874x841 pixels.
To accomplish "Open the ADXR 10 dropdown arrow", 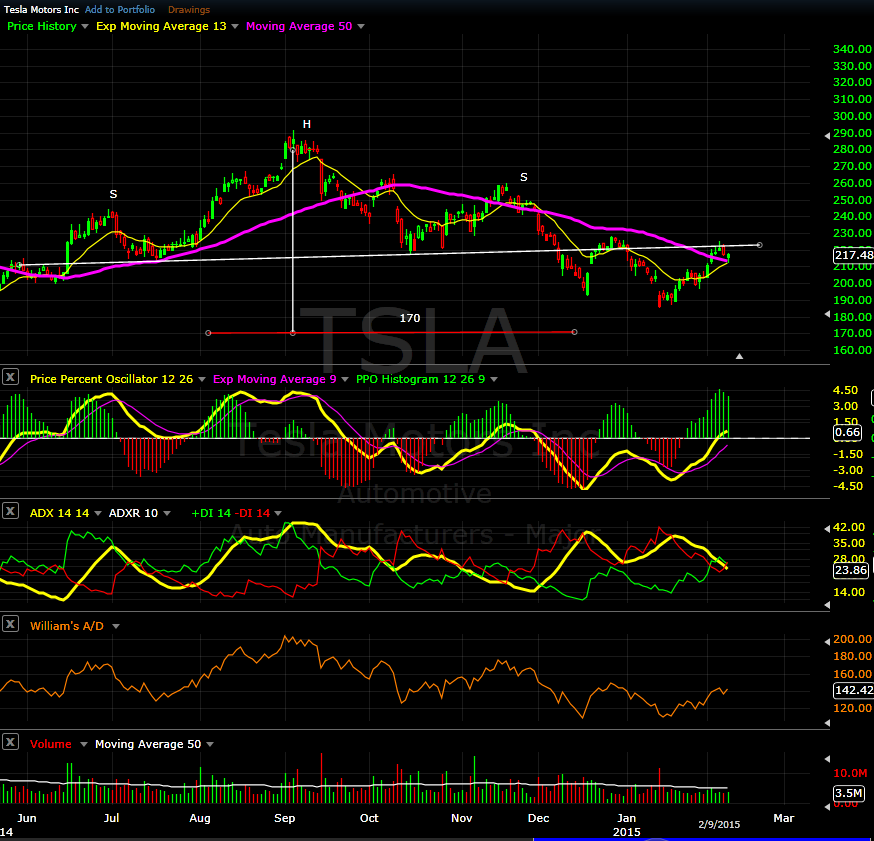I will [167, 513].
